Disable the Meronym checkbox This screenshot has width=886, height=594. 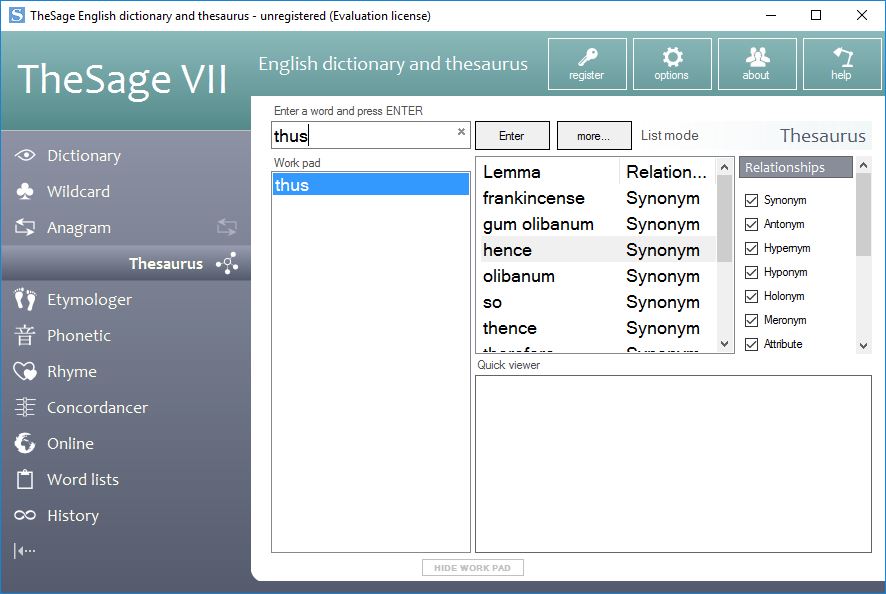click(751, 320)
